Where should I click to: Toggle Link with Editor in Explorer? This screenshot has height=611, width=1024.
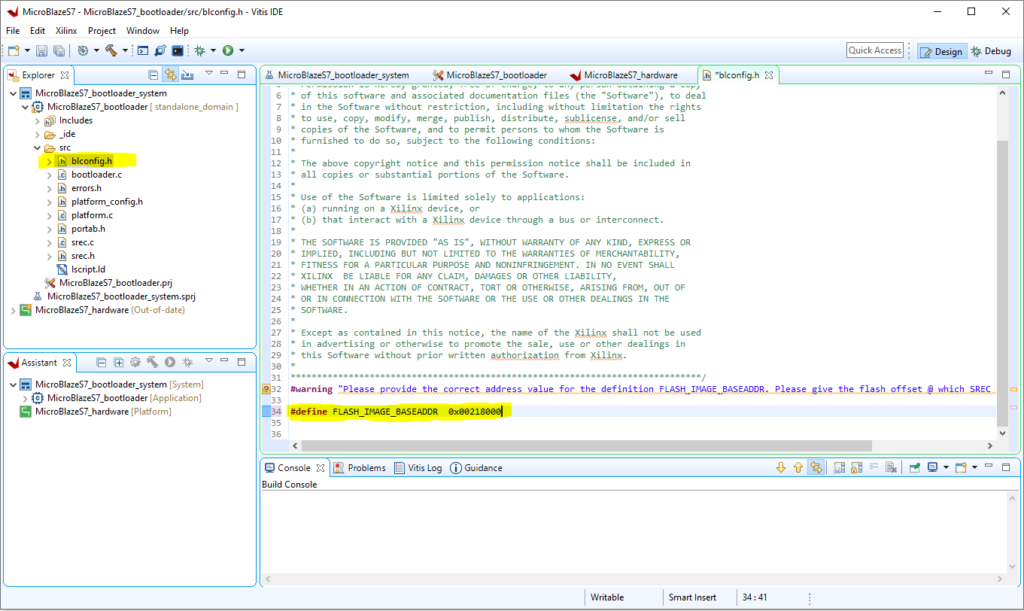[171, 74]
